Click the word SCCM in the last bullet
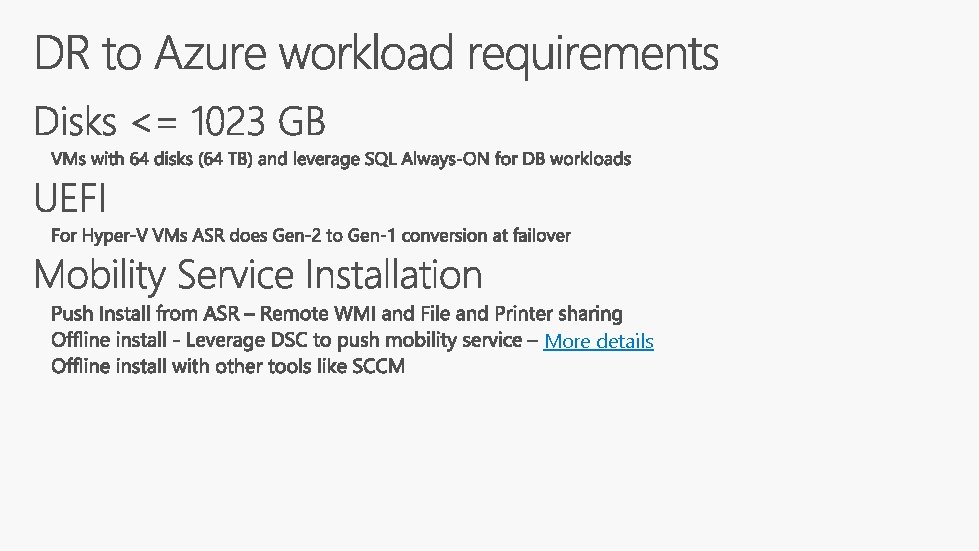 (x=378, y=366)
